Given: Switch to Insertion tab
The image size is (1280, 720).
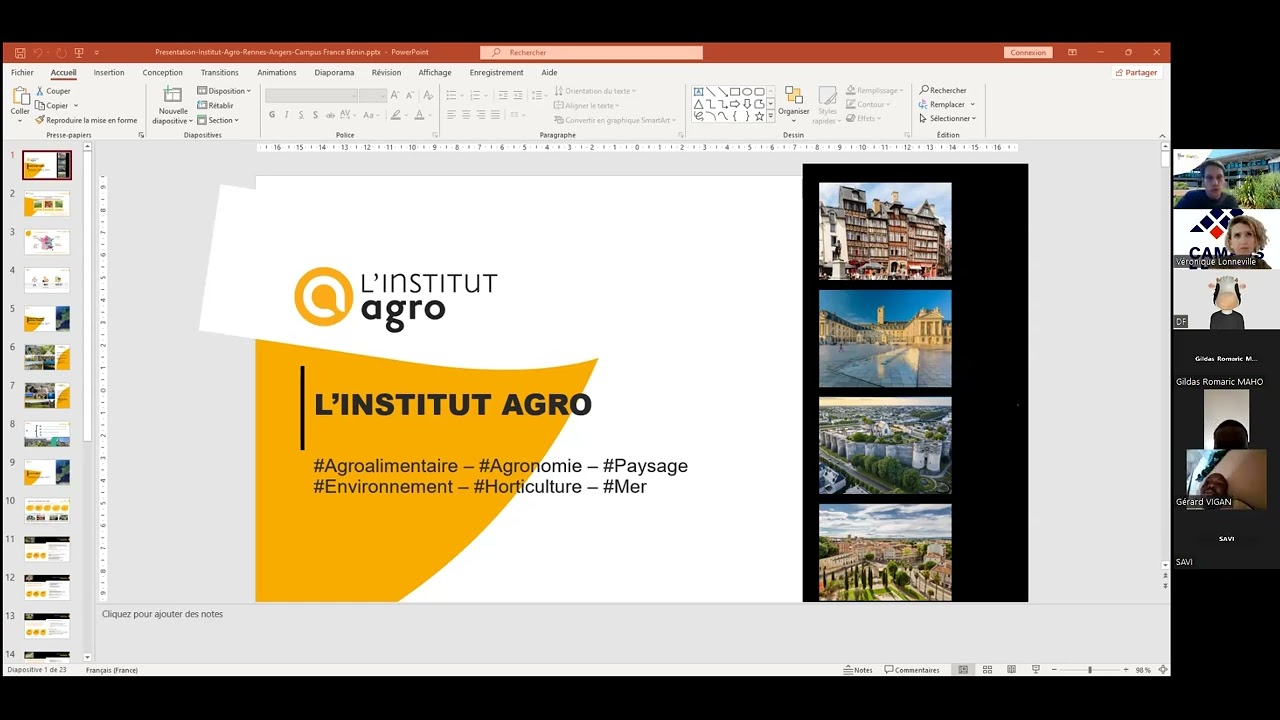Looking at the screenshot, I should (x=109, y=73).
